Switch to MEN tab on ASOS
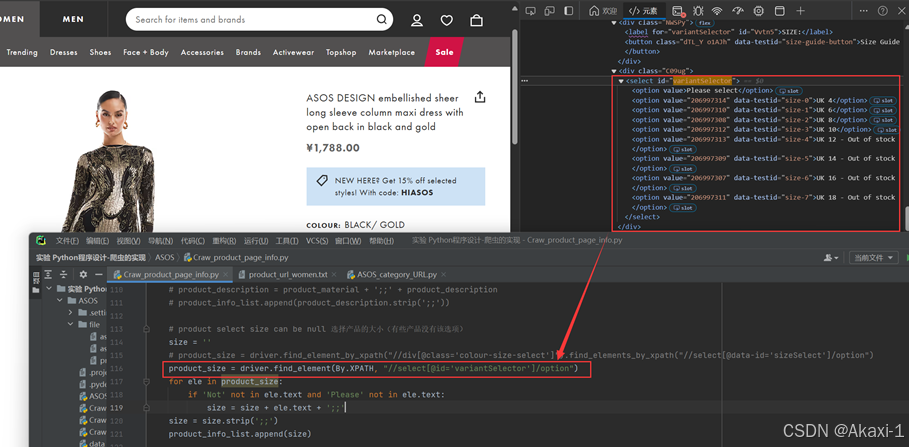909x447 pixels. click(x=73, y=19)
